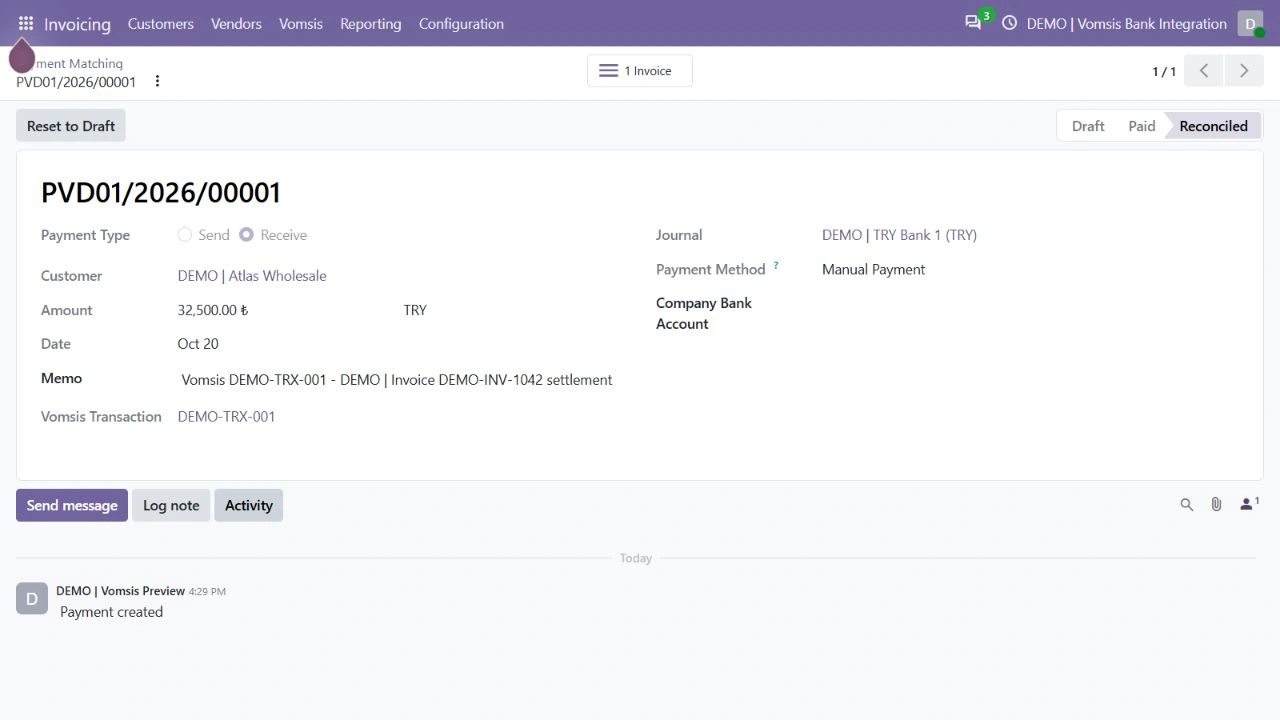Open the apps grid home menu

click(x=26, y=23)
